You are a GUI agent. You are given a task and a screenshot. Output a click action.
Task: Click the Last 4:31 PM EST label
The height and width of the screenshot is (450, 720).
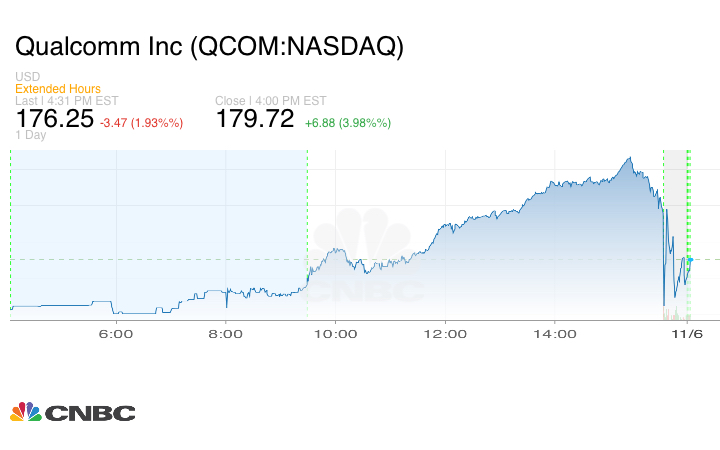(x=65, y=101)
